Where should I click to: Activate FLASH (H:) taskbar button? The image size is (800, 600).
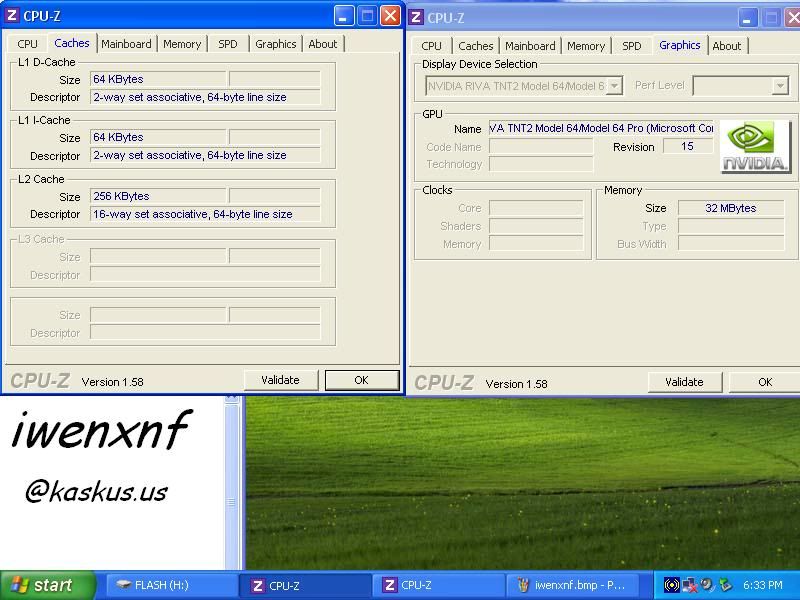point(171,585)
